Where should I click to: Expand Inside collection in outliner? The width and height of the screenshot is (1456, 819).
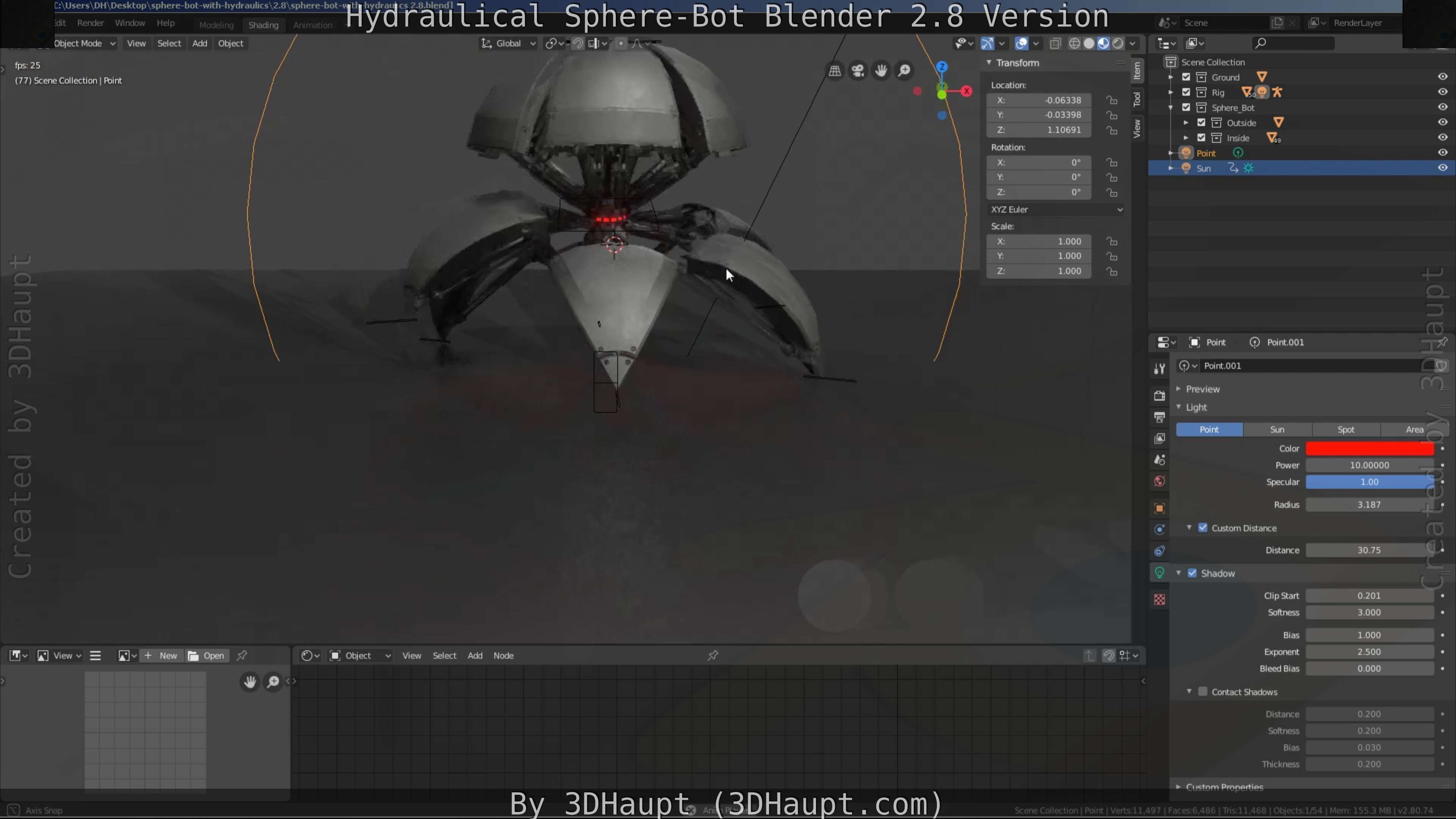pyautogui.click(x=1186, y=138)
